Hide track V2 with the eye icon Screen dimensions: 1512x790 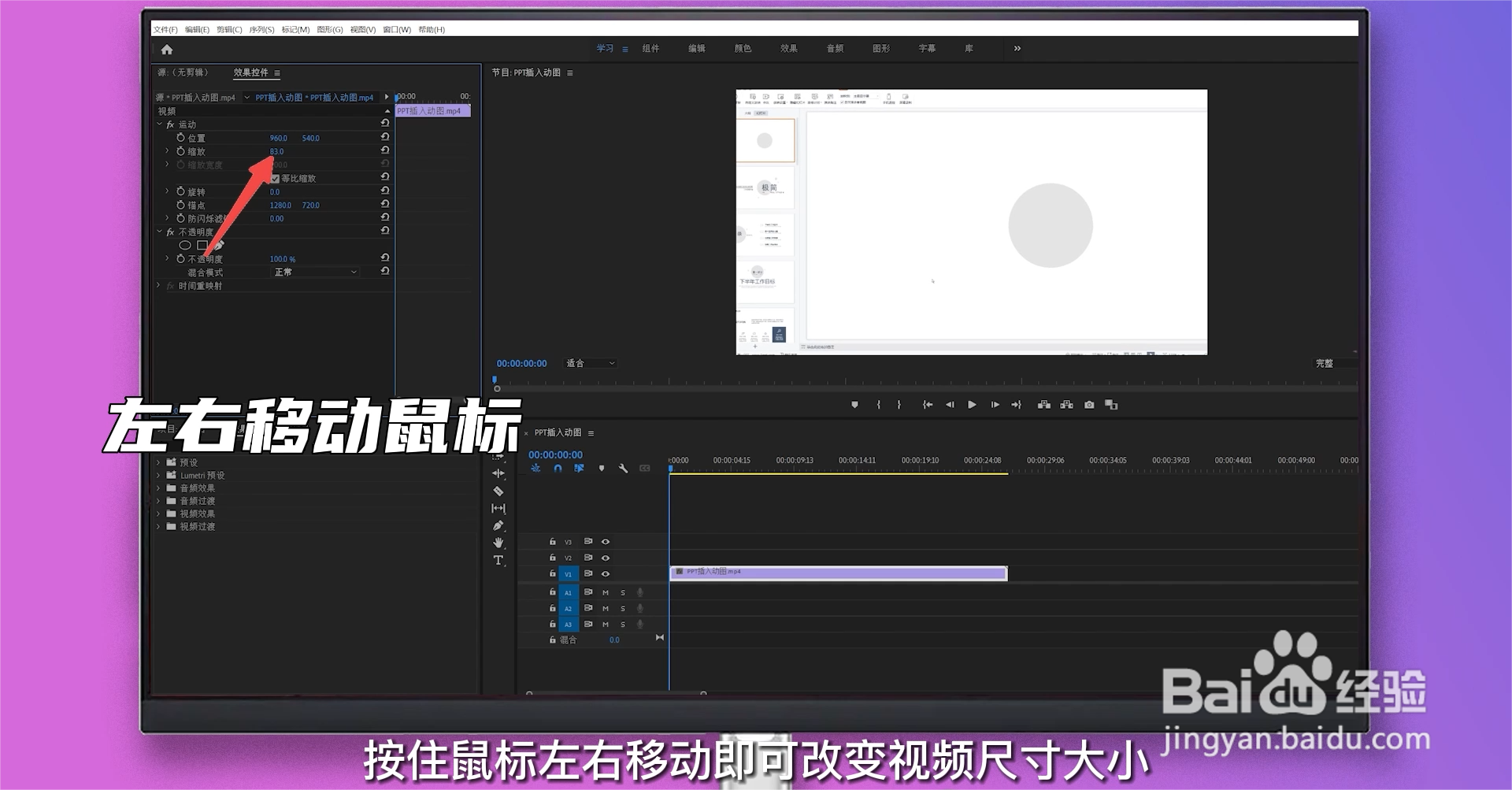pos(606,558)
